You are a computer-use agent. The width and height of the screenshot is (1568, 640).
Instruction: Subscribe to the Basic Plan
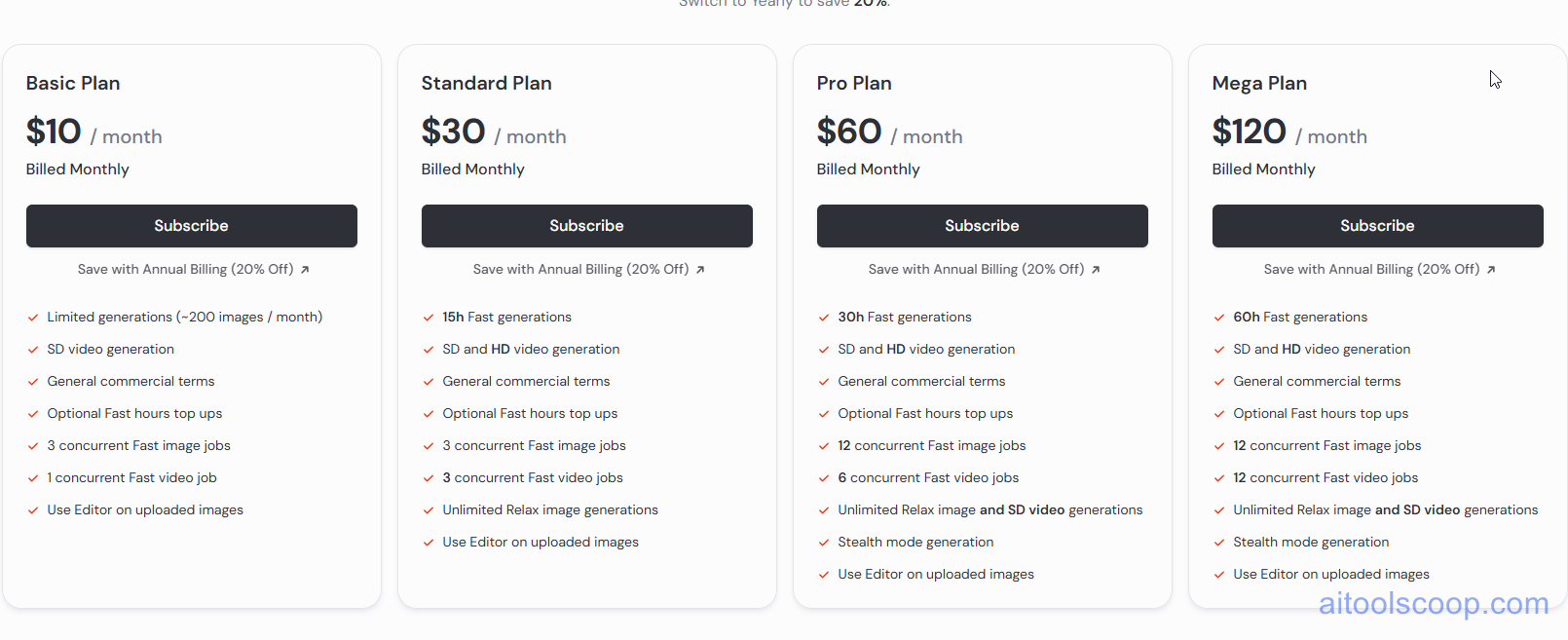point(191,225)
